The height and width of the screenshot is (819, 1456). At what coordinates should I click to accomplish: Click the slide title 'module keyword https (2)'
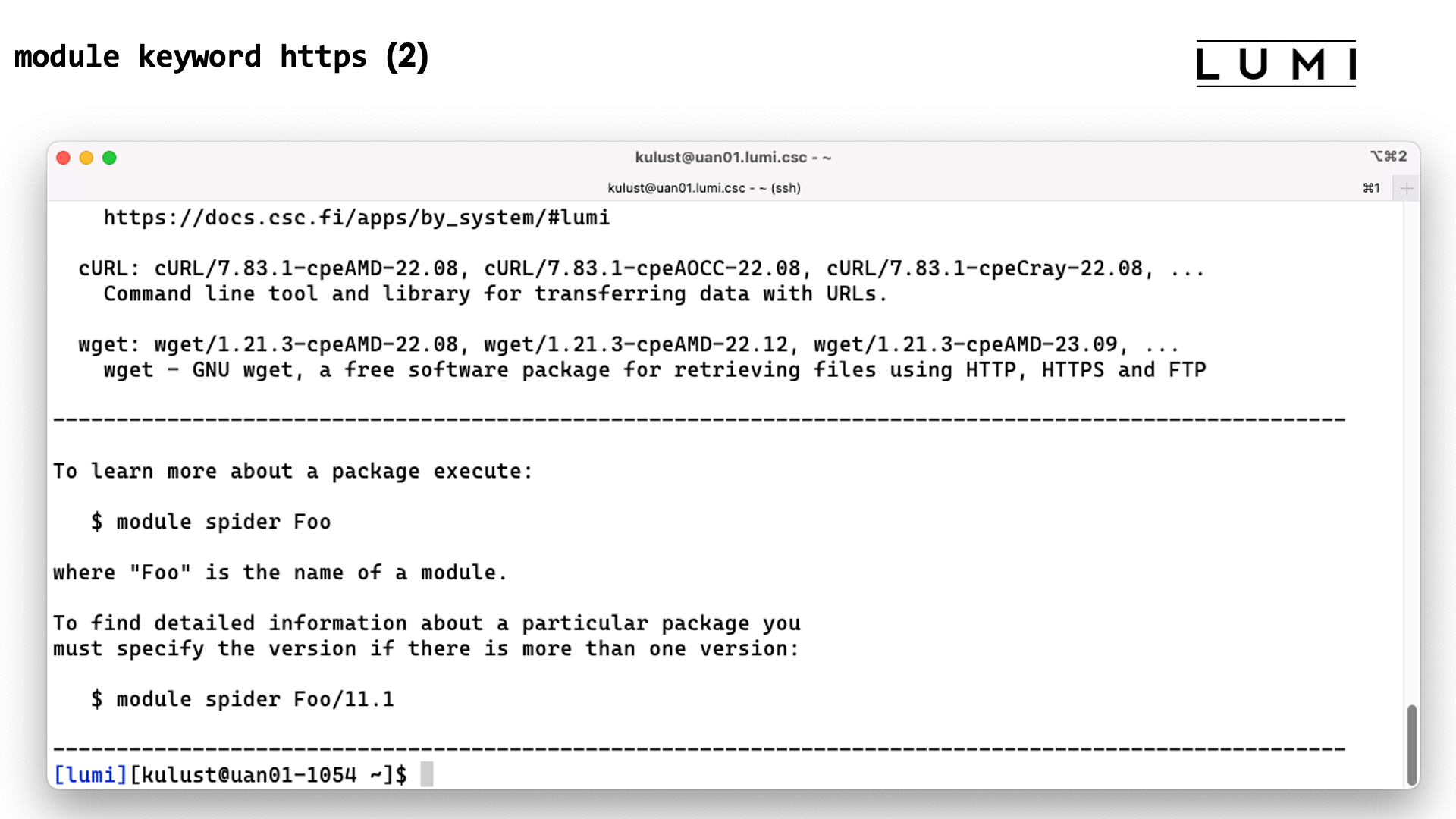pos(221,57)
